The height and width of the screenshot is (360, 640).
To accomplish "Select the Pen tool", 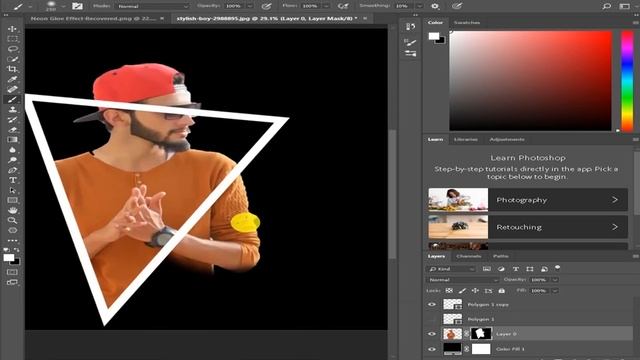I will (12, 170).
